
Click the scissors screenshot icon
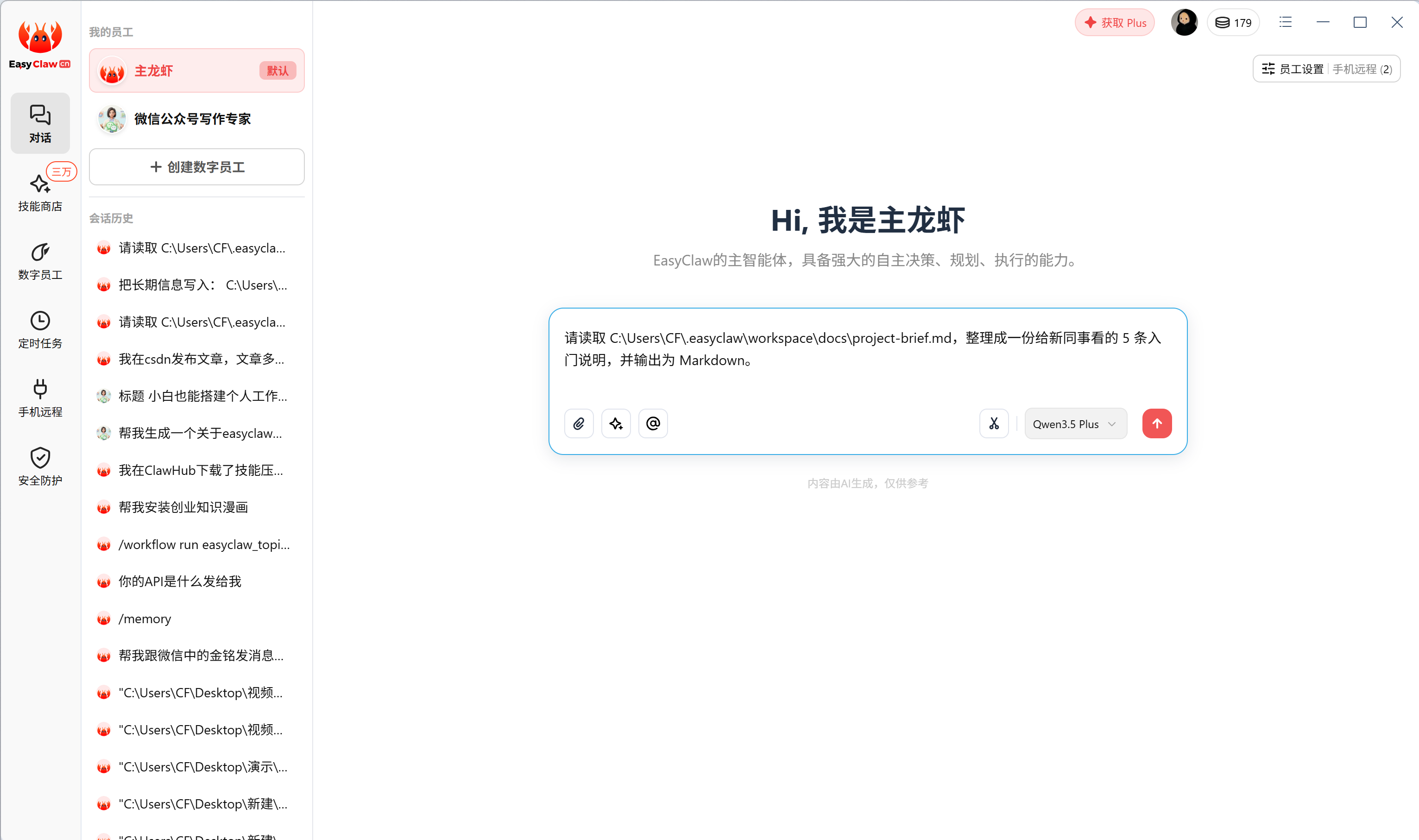994,423
